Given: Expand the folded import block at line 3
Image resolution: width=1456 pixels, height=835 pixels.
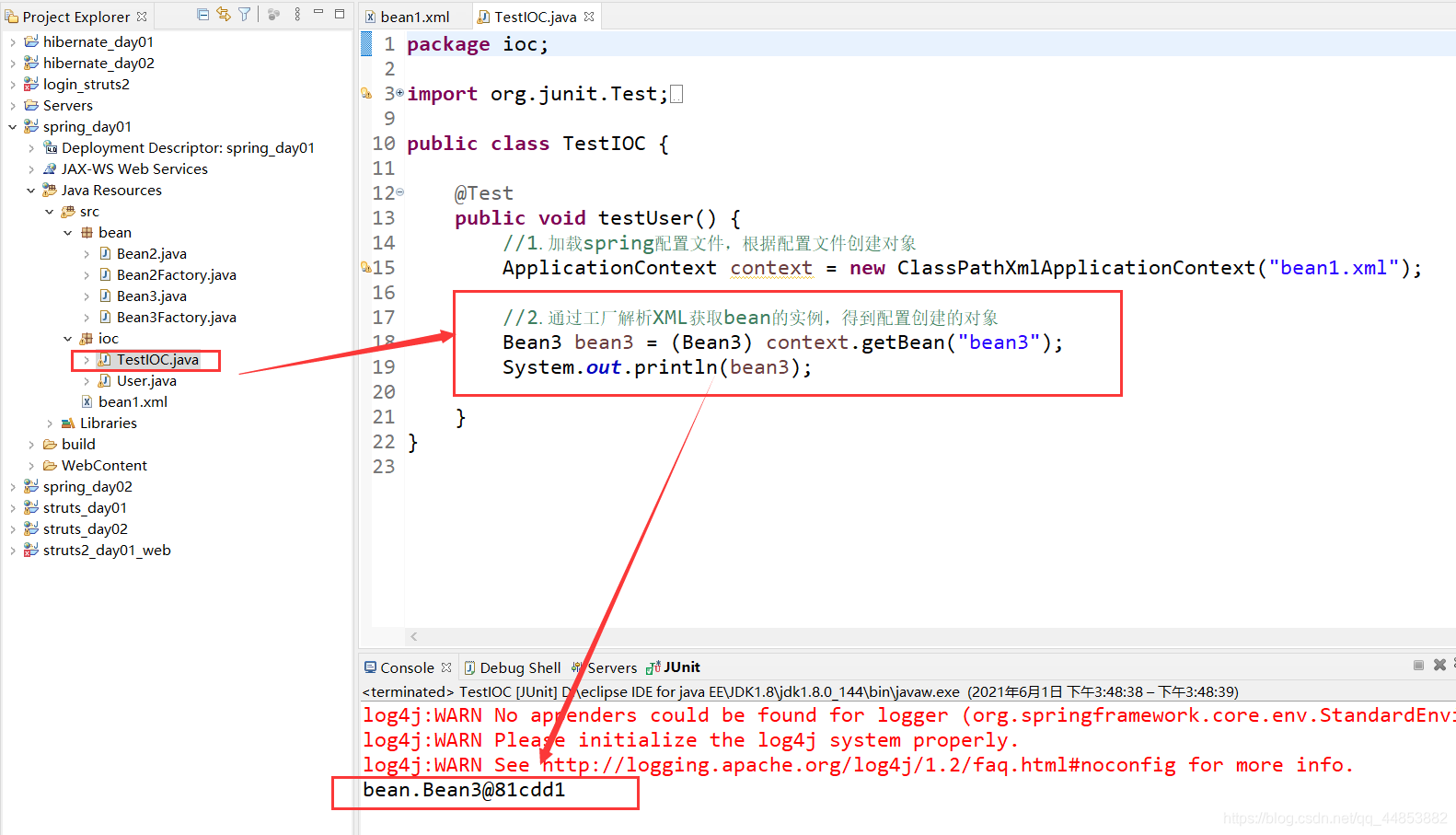Looking at the screenshot, I should pyautogui.click(x=400, y=93).
